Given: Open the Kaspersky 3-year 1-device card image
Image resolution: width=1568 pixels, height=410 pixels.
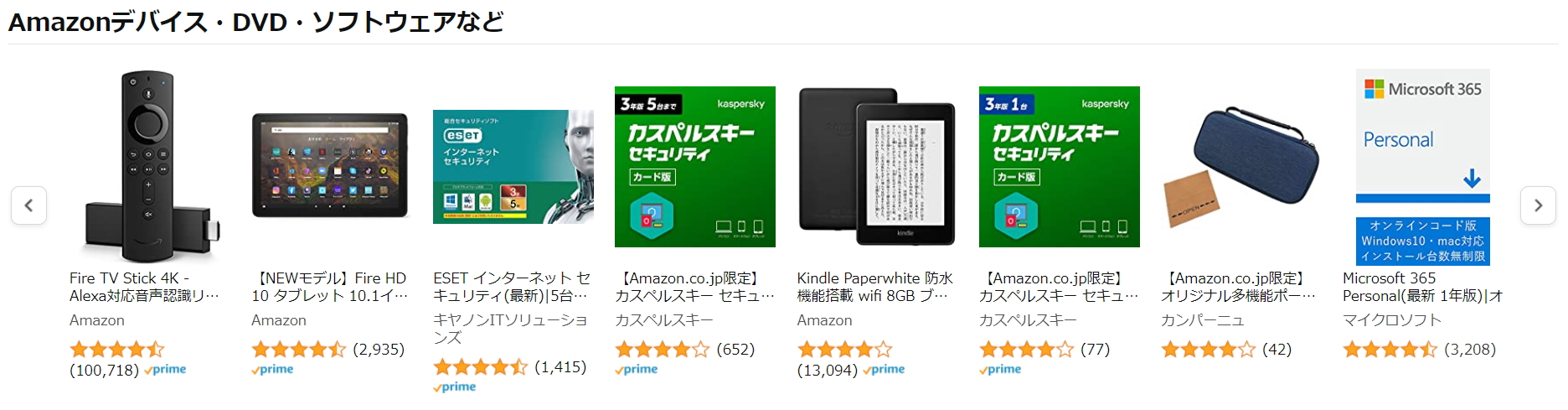Looking at the screenshot, I should [1059, 167].
